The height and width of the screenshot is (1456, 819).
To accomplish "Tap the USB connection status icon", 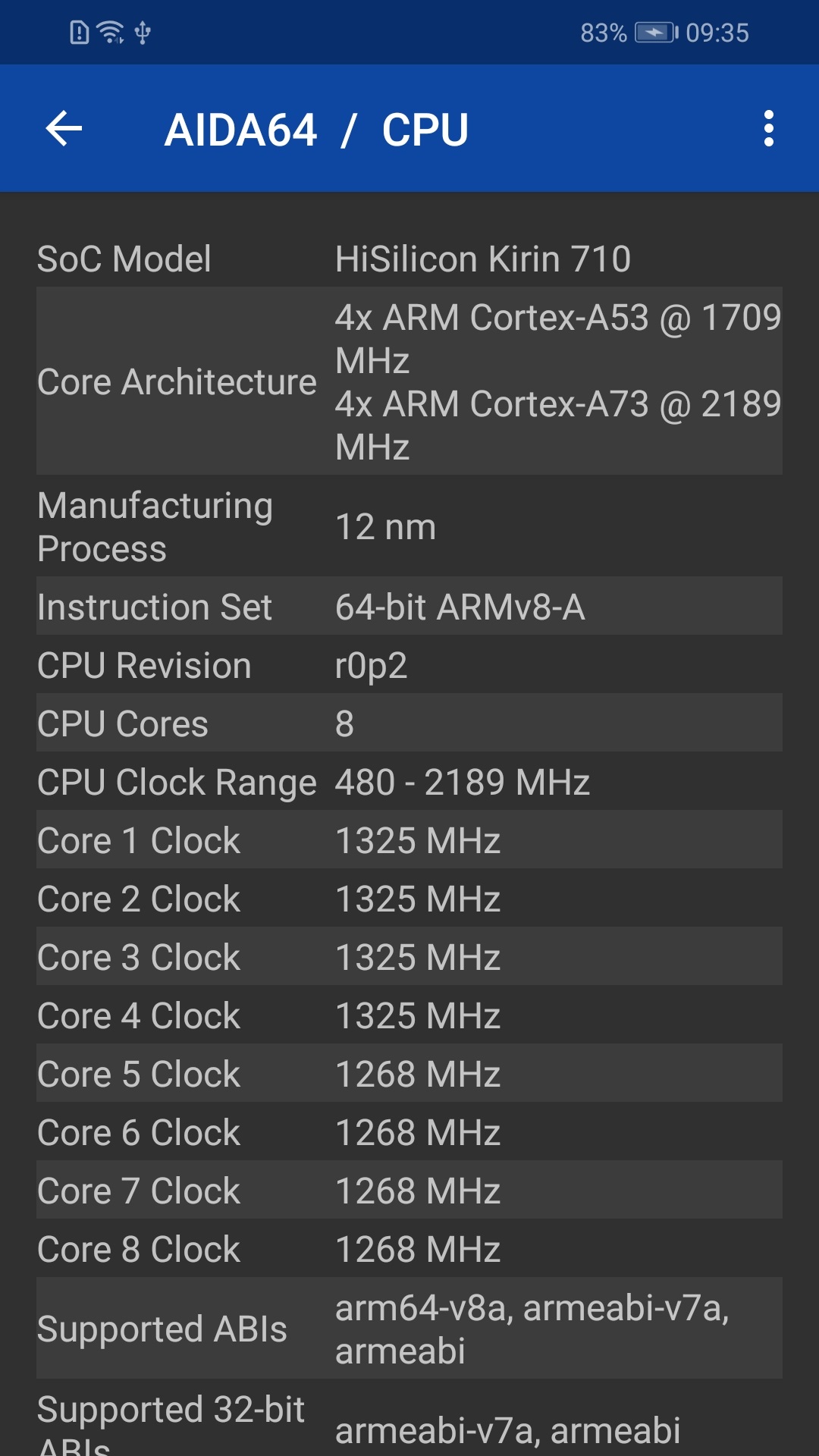I will click(141, 33).
